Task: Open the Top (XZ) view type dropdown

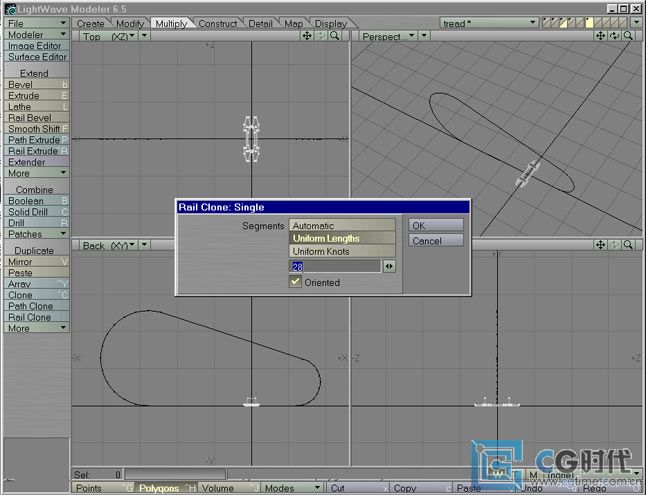Action: (109, 36)
